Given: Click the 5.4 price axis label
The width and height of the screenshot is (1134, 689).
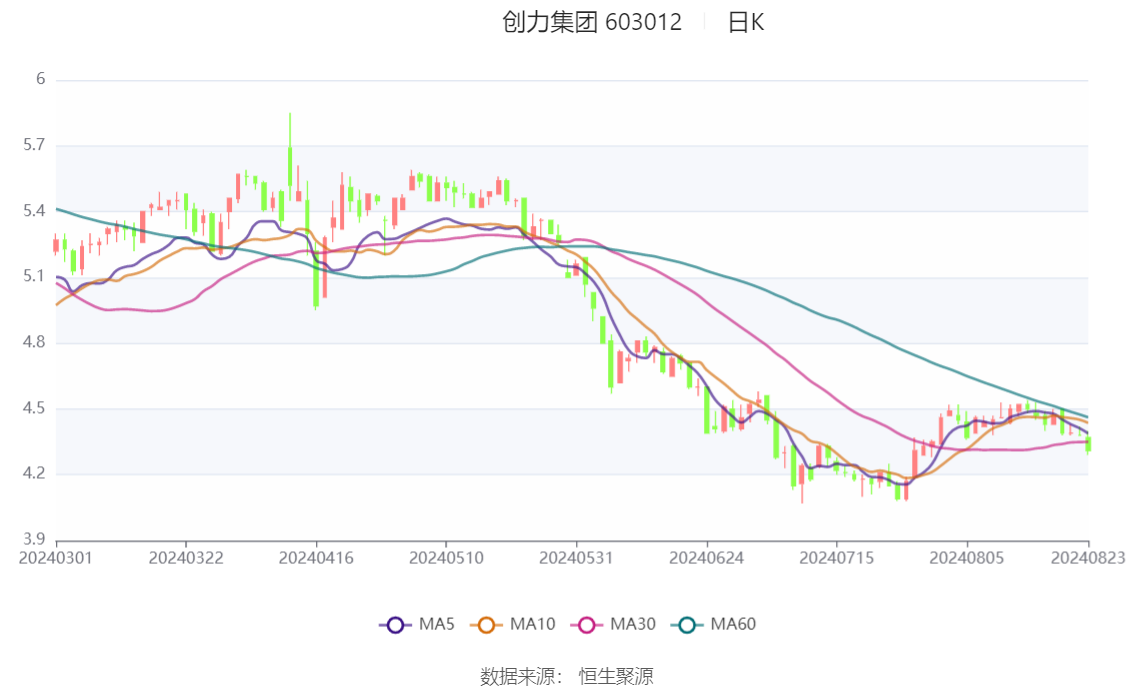Looking at the screenshot, I should point(34,211).
